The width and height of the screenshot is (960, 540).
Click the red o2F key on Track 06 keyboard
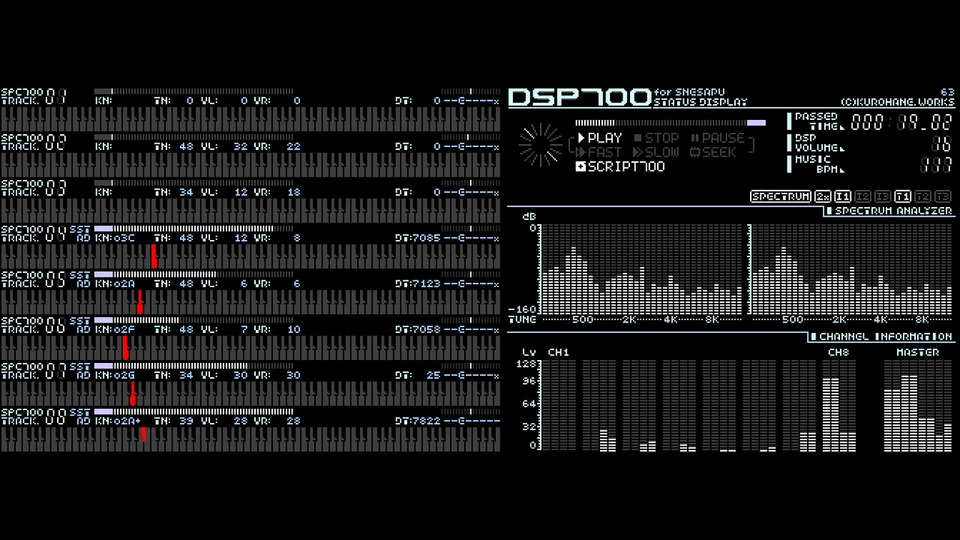(126, 347)
